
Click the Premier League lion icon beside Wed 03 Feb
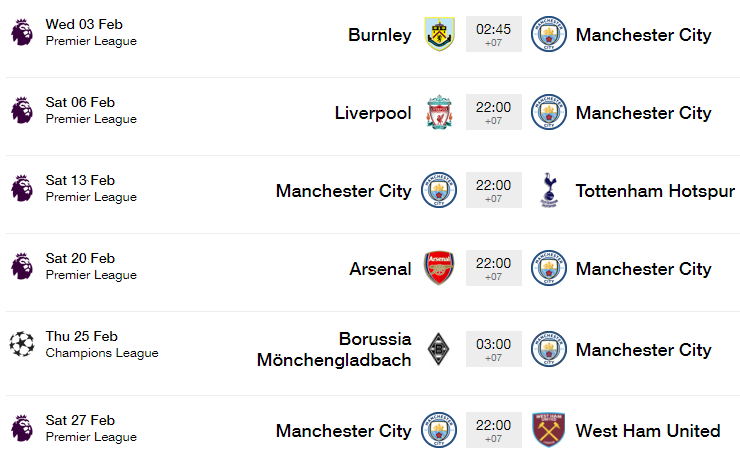pos(22,32)
